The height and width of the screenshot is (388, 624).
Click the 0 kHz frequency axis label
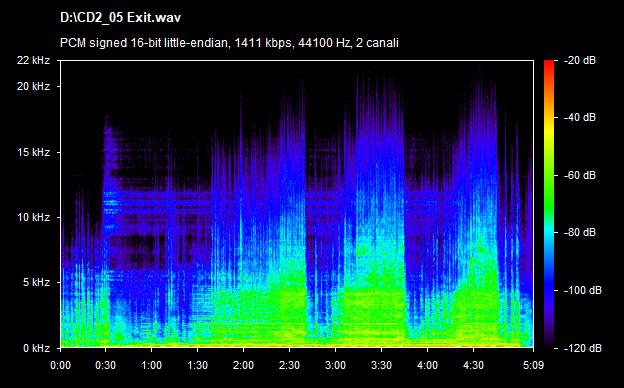[36, 348]
